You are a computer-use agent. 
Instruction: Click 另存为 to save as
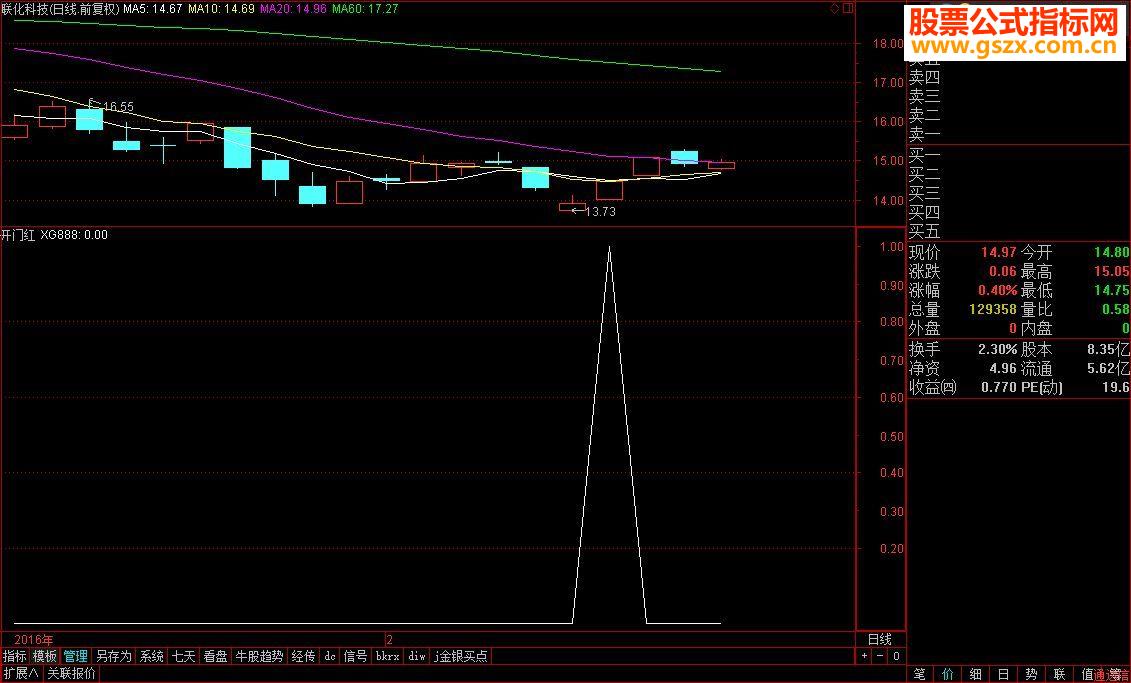tap(114, 656)
